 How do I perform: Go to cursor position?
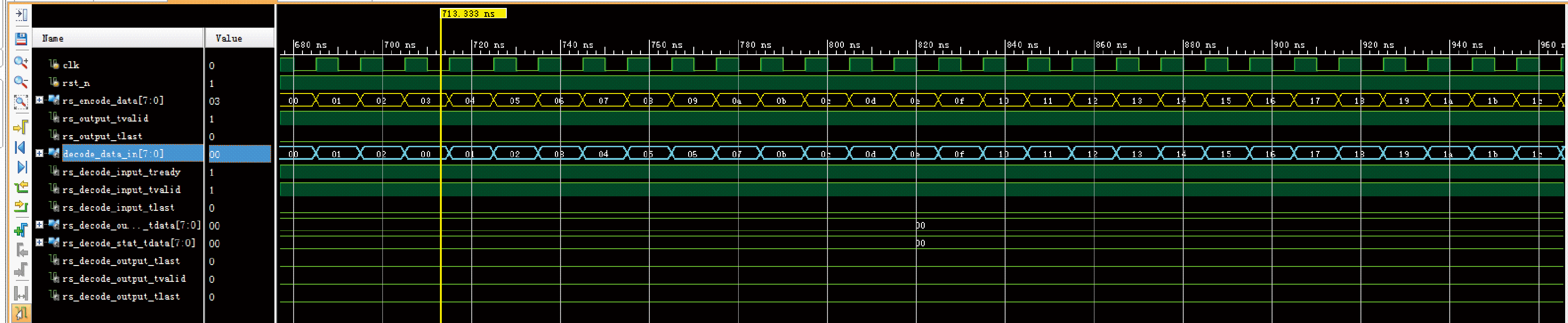[21, 127]
